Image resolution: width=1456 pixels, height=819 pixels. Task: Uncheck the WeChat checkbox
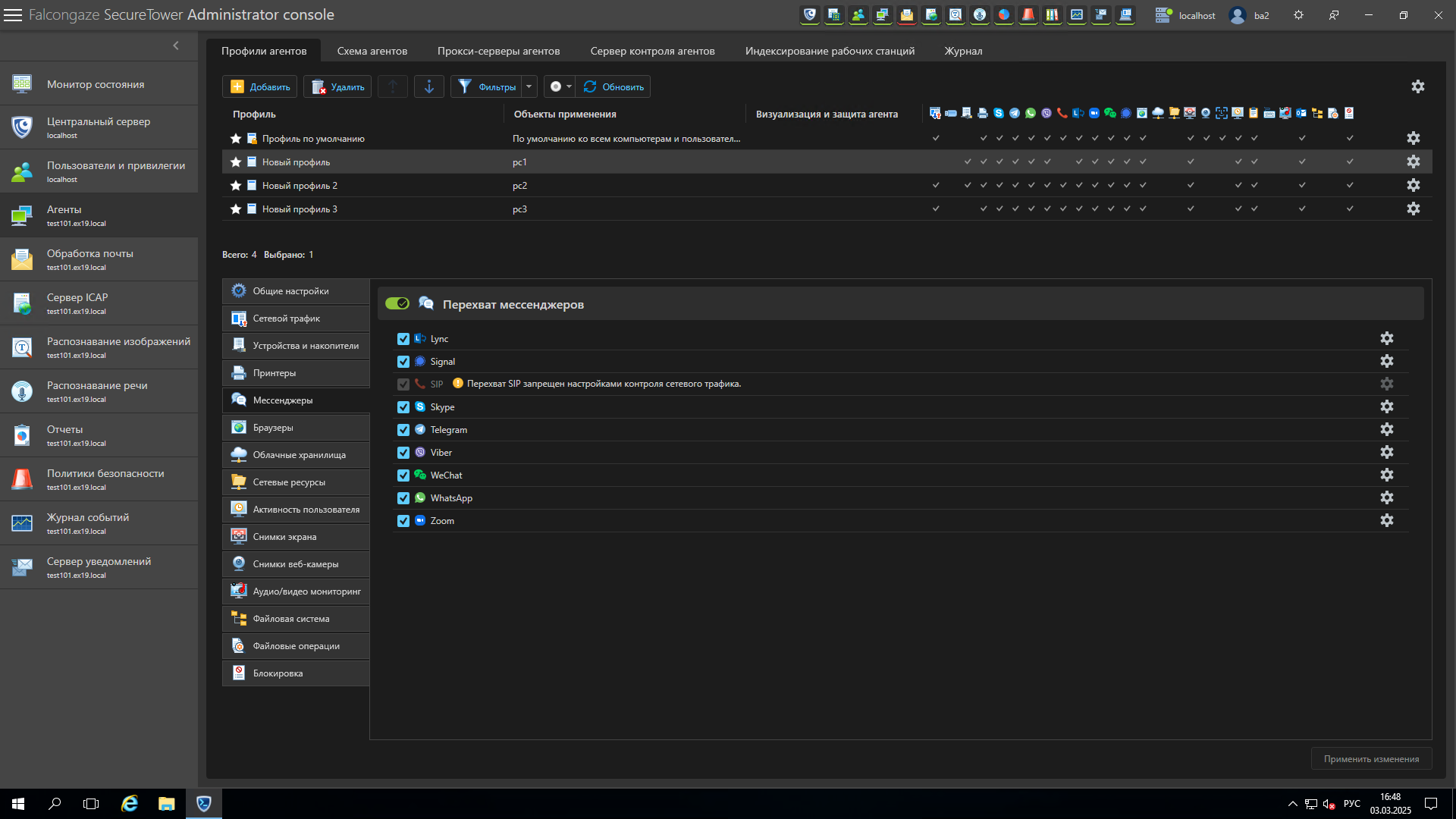(x=403, y=475)
